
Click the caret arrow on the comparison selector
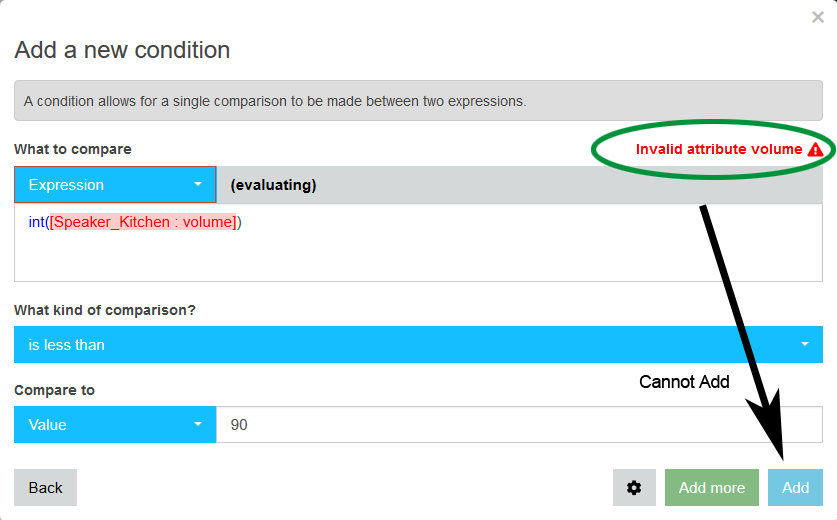tap(805, 344)
